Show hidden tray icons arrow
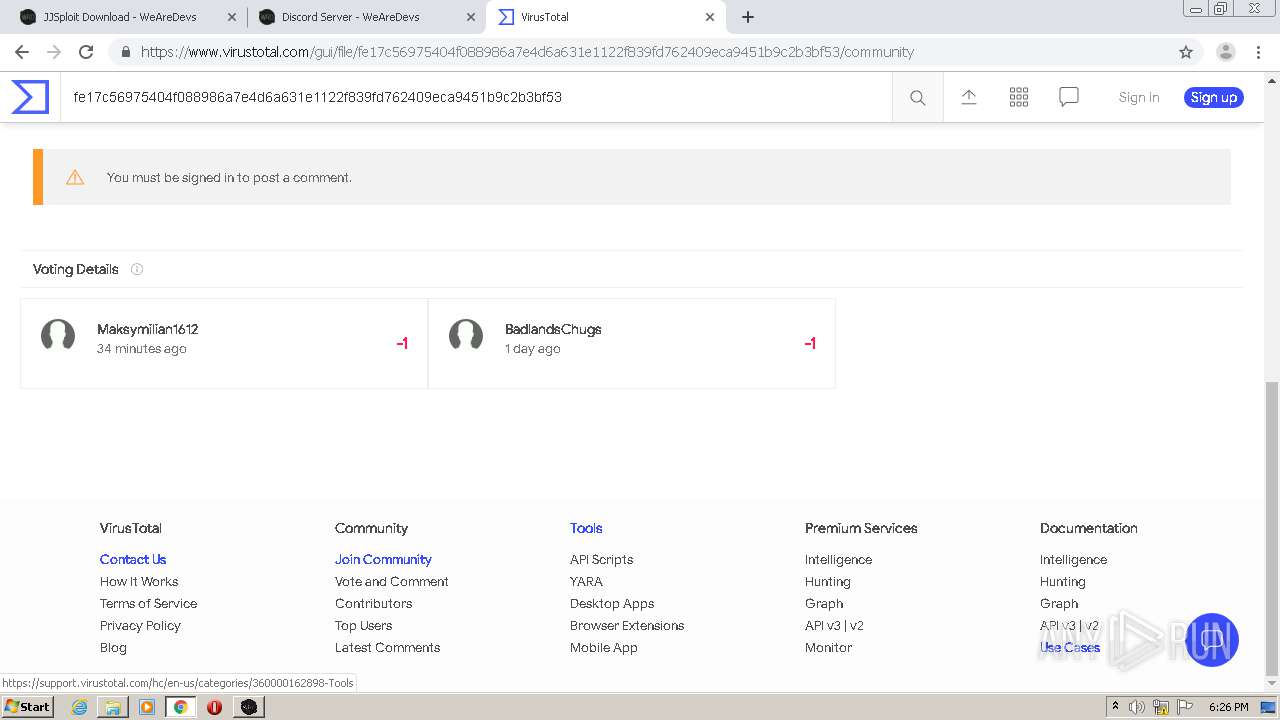Image resolution: width=1280 pixels, height=720 pixels. pos(1115,706)
